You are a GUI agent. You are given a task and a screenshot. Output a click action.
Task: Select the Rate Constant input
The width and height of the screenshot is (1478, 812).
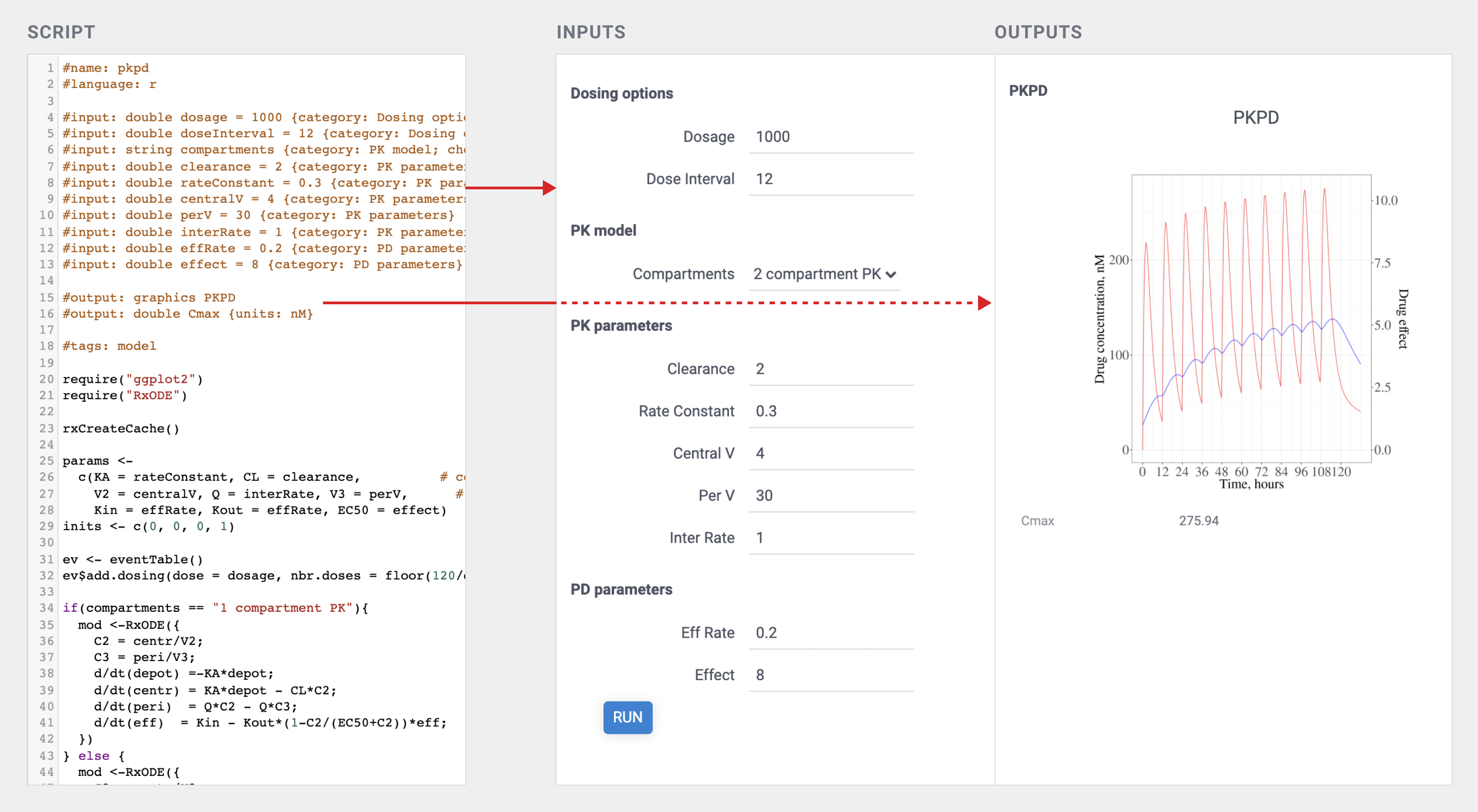tap(830, 411)
